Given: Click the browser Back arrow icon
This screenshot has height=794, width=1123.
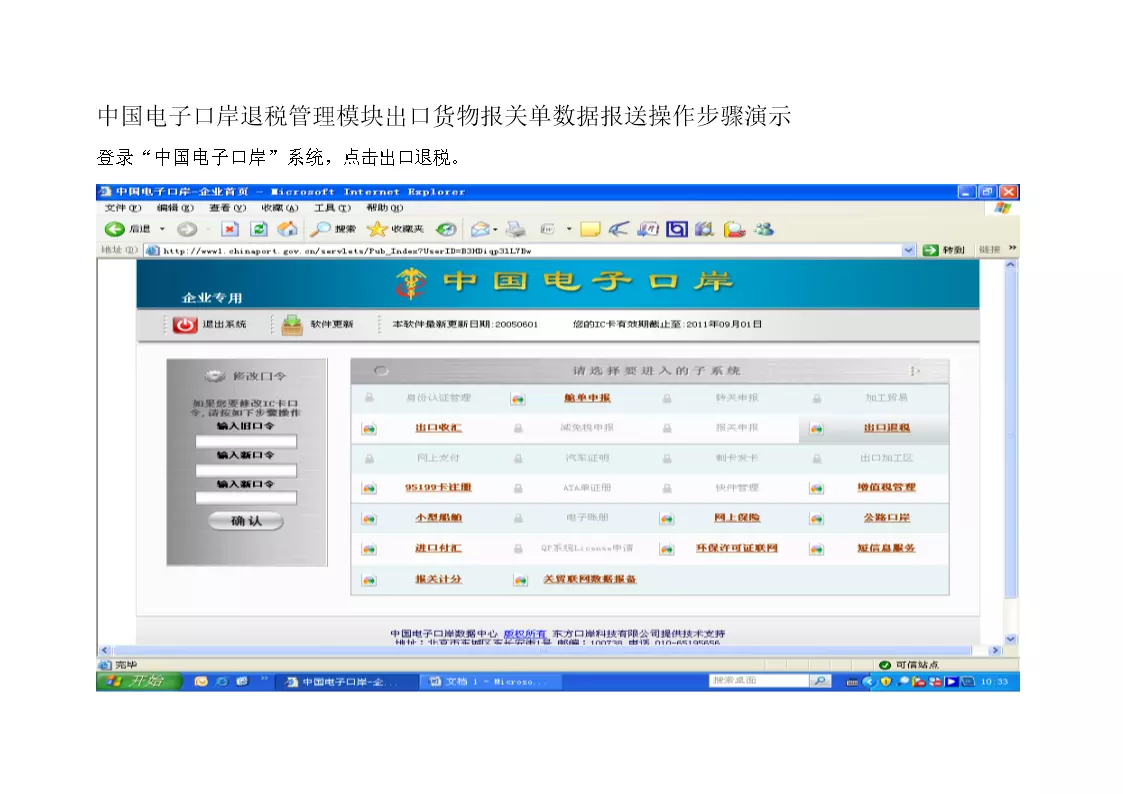Looking at the screenshot, I should pos(114,229).
